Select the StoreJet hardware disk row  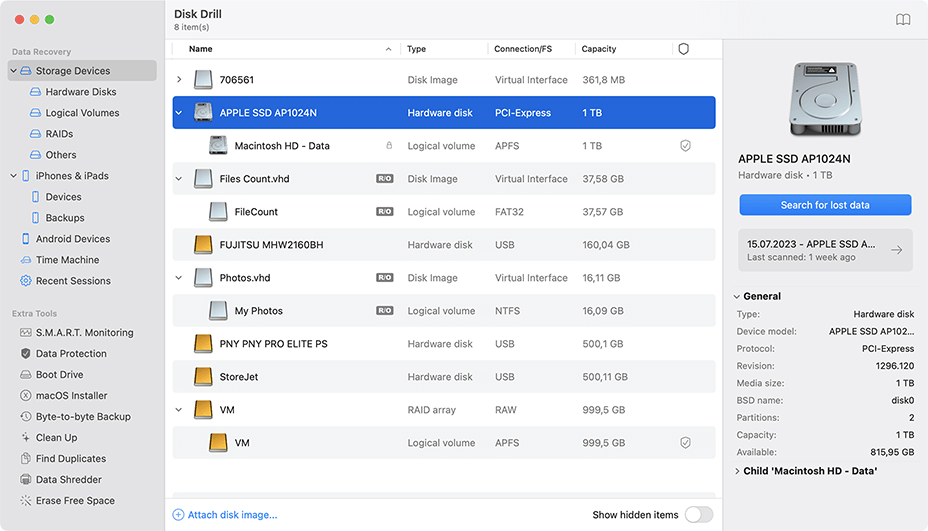click(444, 376)
